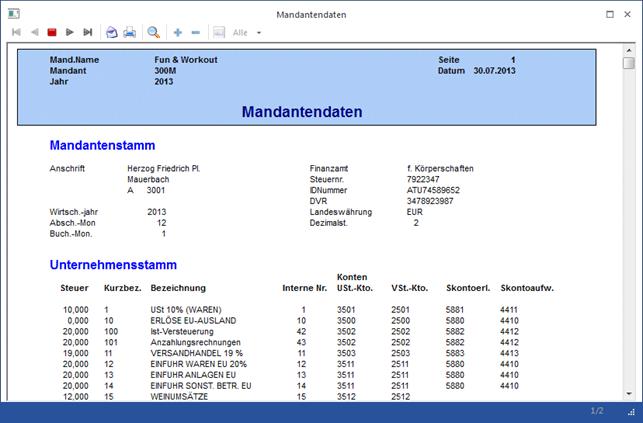Jump to last page of report
The image size is (643, 423).
pyautogui.click(x=88, y=32)
